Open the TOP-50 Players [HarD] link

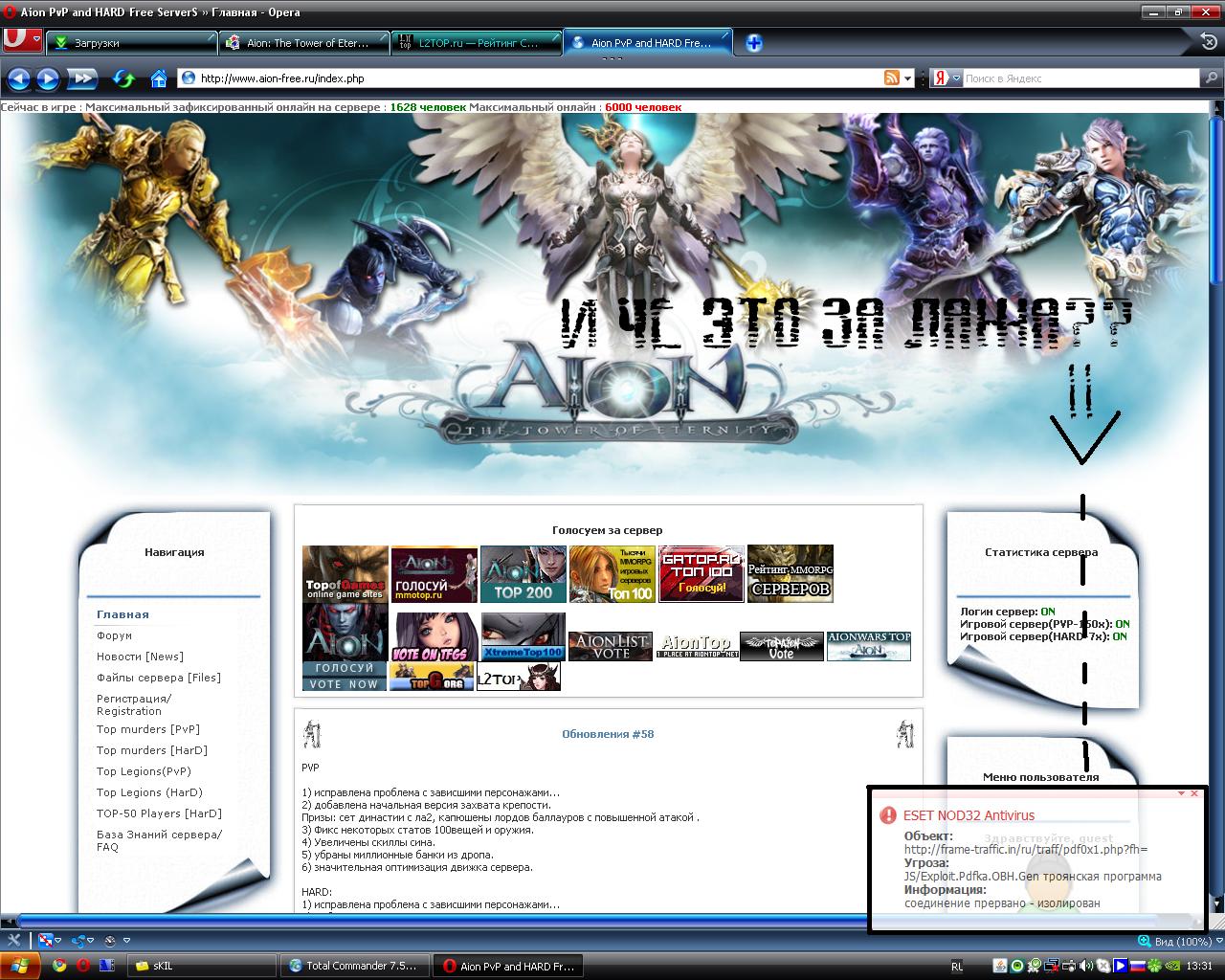click(x=159, y=813)
